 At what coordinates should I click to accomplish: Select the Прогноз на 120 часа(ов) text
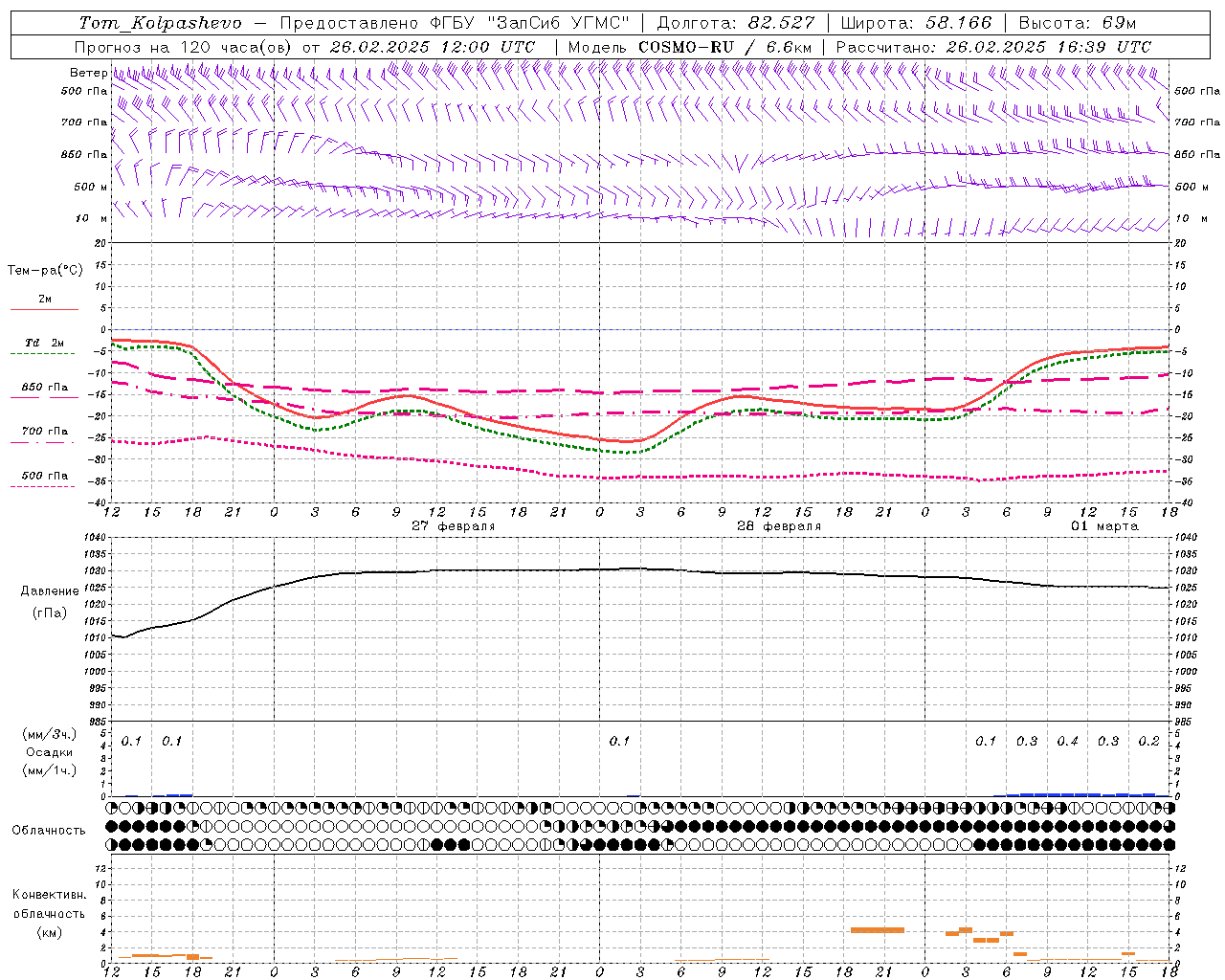[x=185, y=47]
